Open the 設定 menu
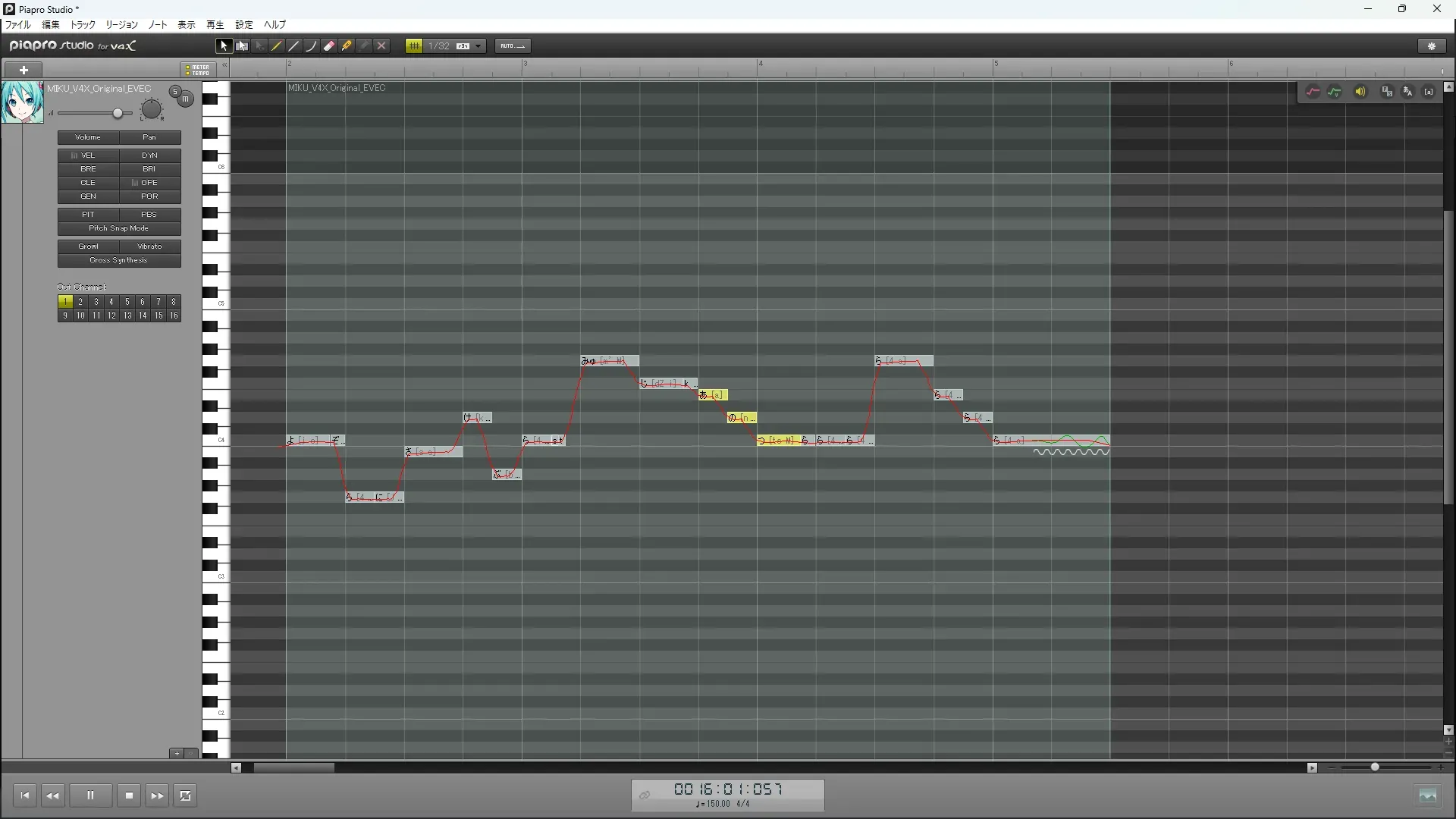1456x819 pixels. coord(243,25)
